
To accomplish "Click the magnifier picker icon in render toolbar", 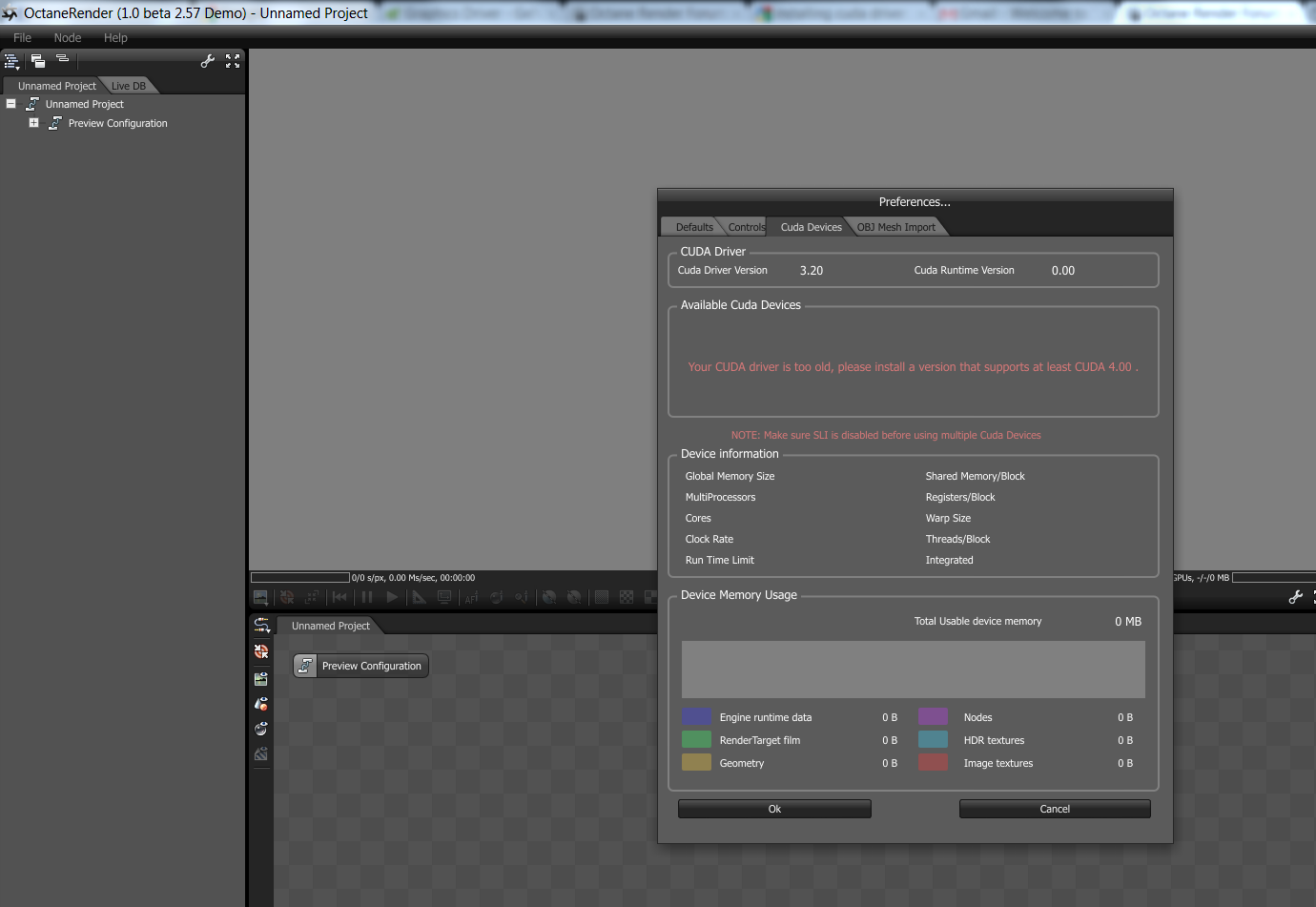I will tap(522, 598).
